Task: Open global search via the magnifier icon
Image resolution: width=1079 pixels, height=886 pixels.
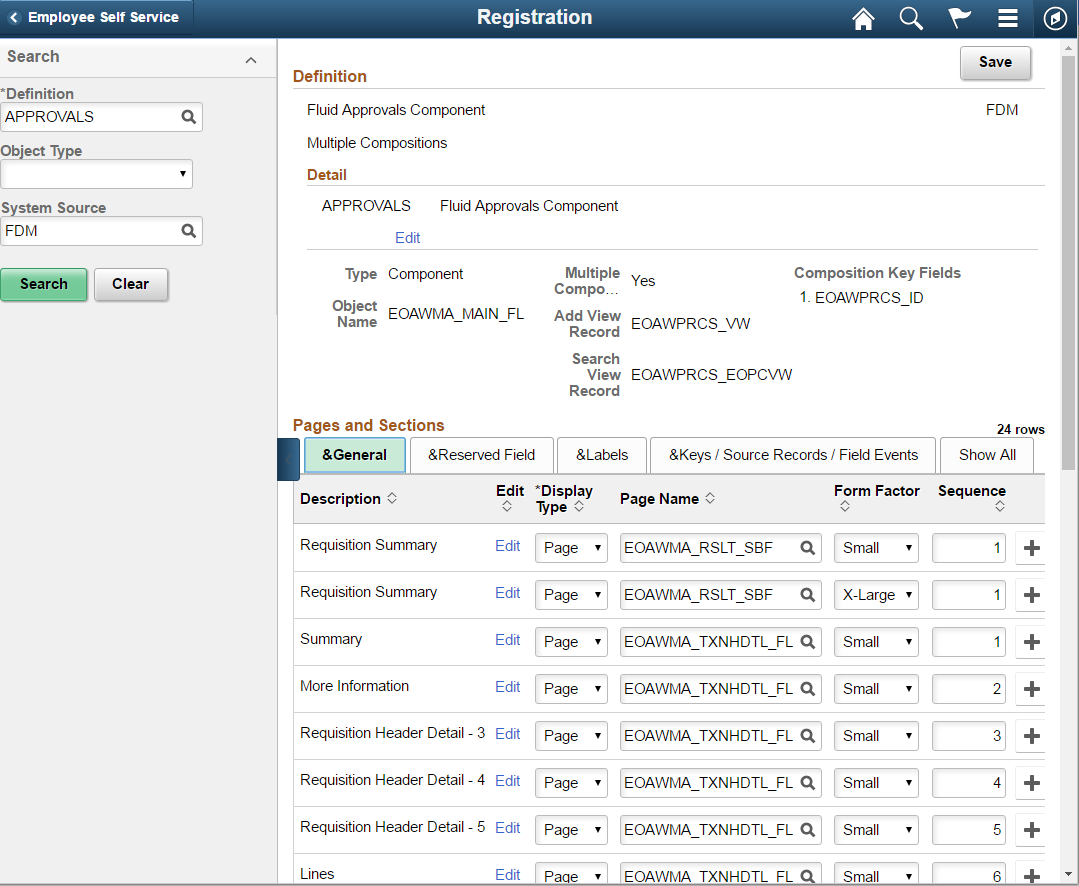Action: click(x=910, y=18)
